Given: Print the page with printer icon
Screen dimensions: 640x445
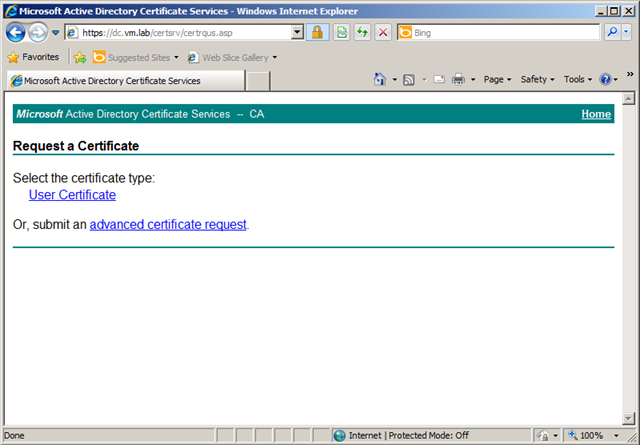Looking at the screenshot, I should pos(458,79).
